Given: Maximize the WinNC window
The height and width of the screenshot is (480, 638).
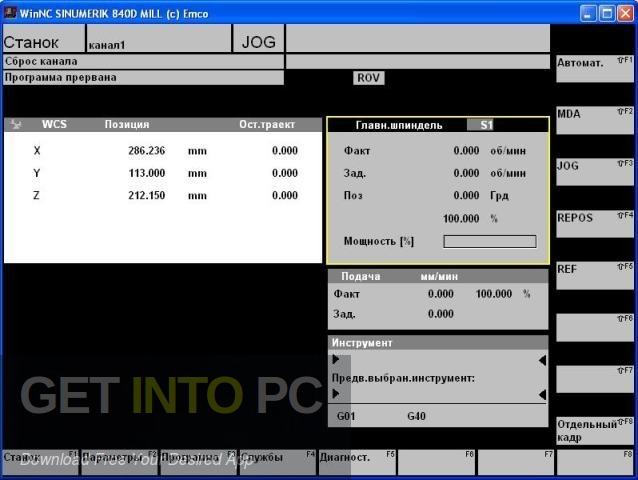Looking at the screenshot, I should (607, 13).
